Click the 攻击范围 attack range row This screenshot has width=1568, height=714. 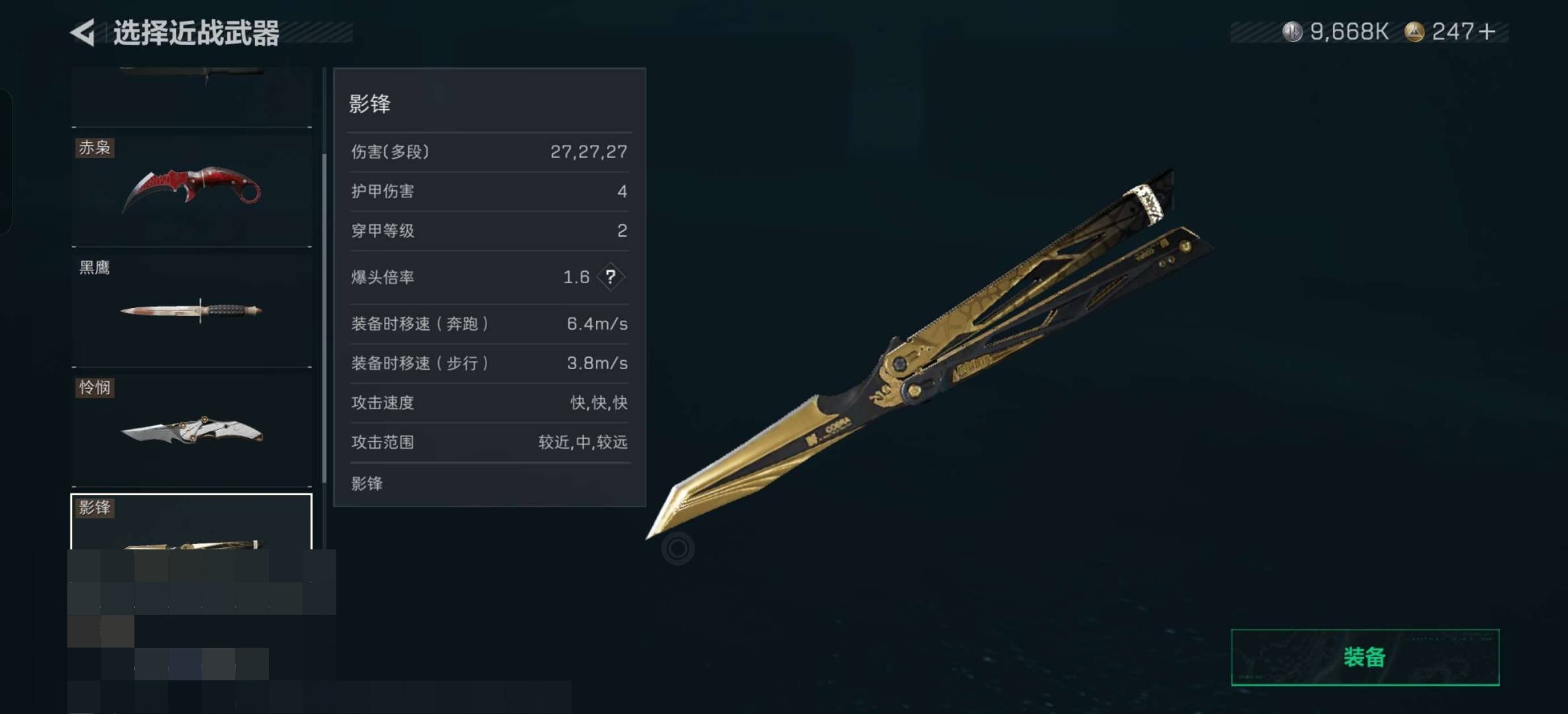490,442
